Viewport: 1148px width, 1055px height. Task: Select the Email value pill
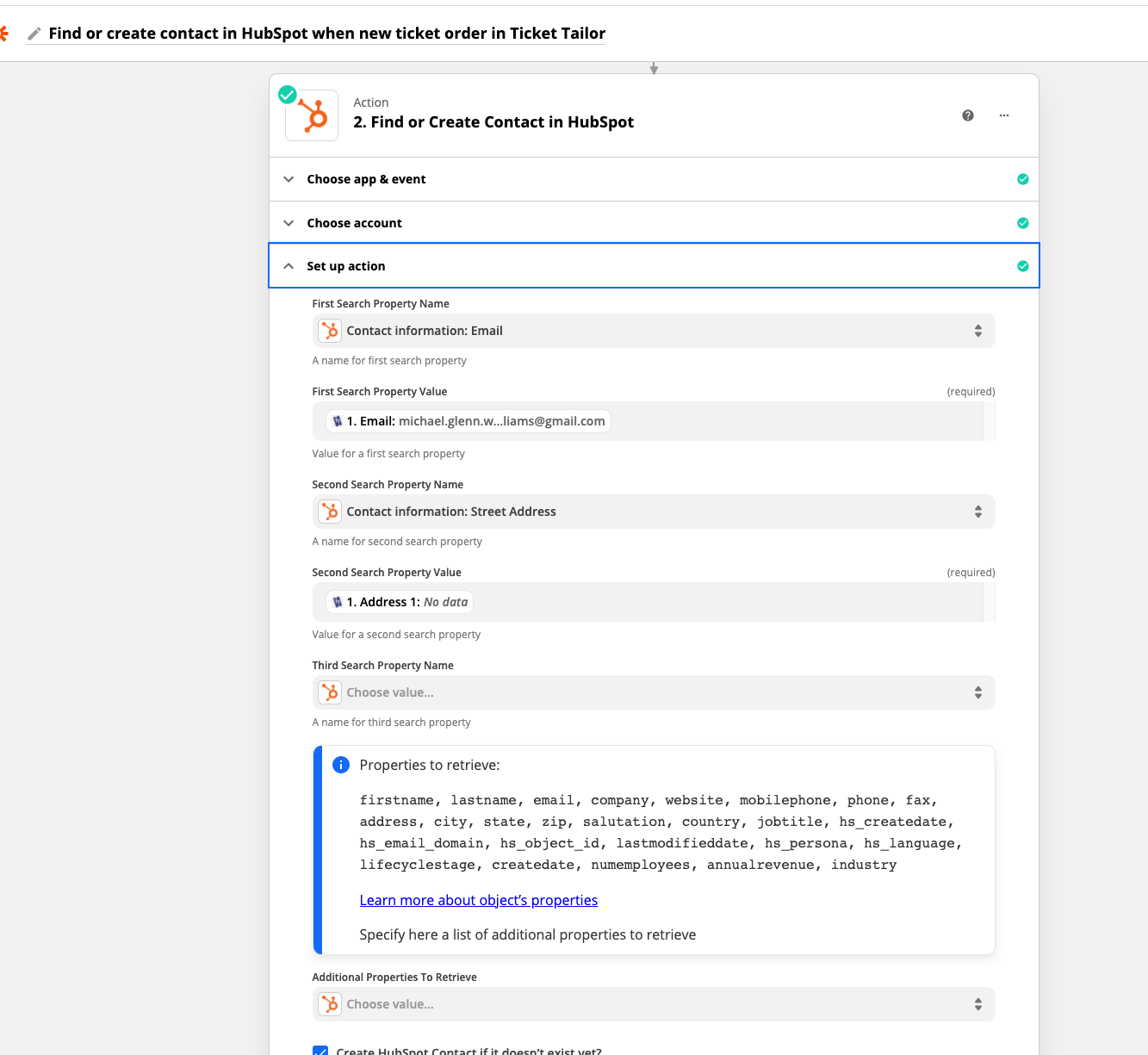click(x=469, y=421)
